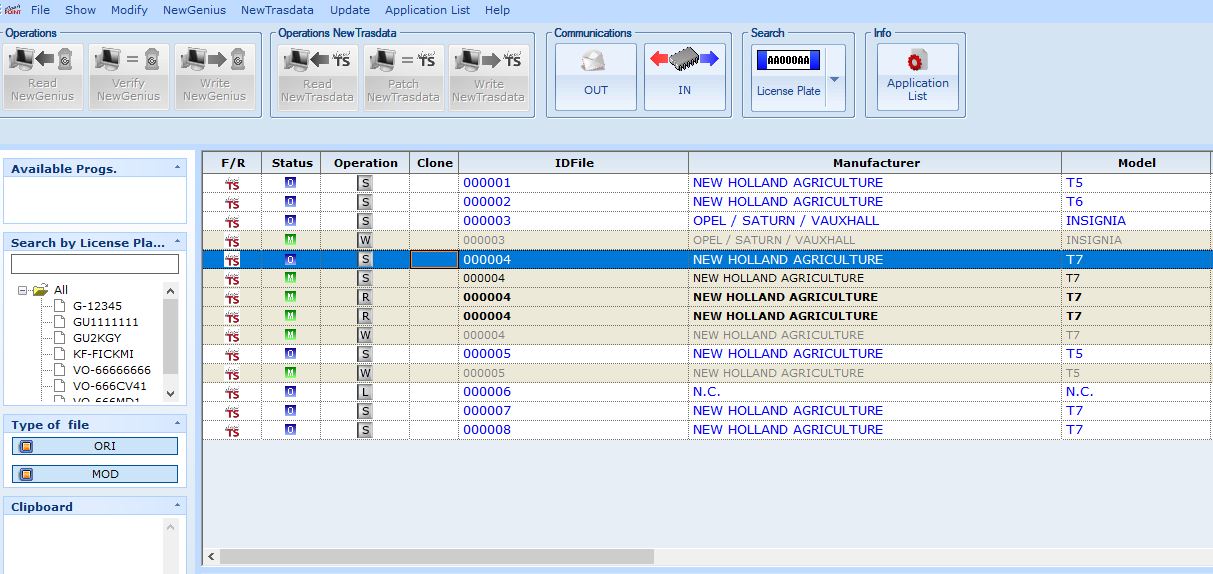
Task: Collapse the Type of file panel
Action: click(177, 425)
